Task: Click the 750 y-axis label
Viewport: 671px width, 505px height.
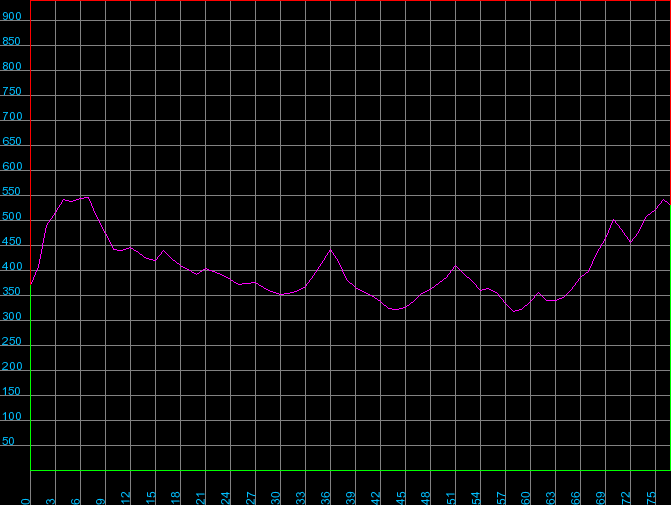Action: point(12,92)
